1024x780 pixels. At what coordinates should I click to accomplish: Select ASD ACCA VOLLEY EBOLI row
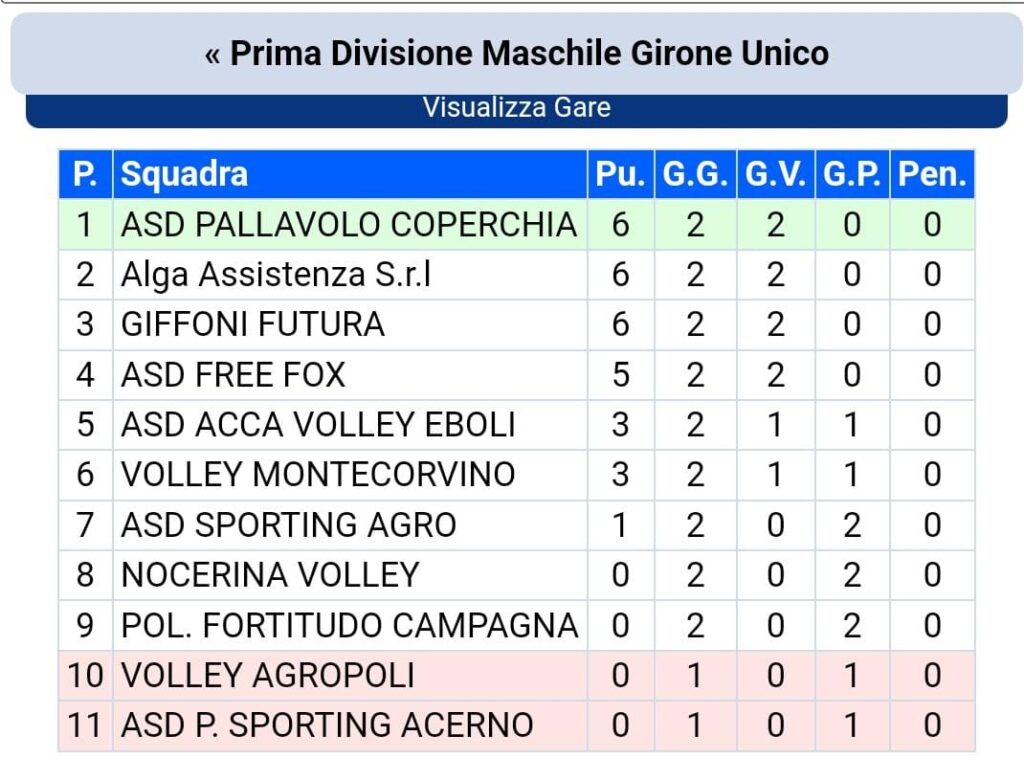coord(318,425)
